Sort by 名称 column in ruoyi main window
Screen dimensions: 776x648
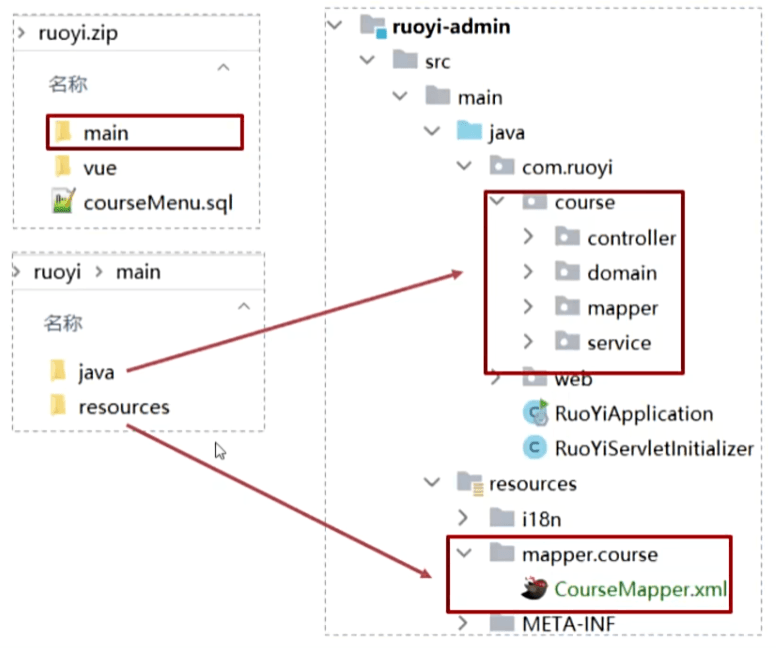[63, 323]
